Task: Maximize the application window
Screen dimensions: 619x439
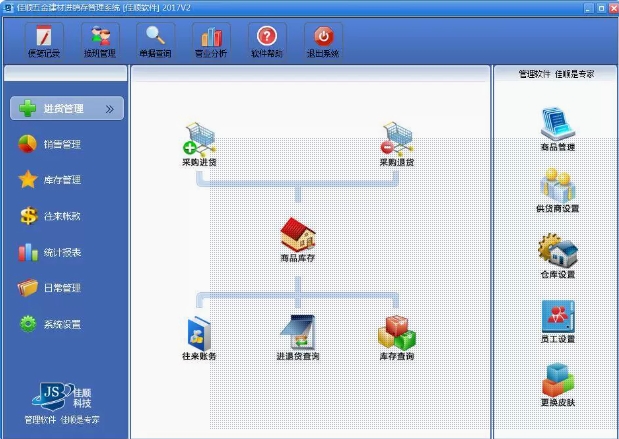Action: [601, 8]
